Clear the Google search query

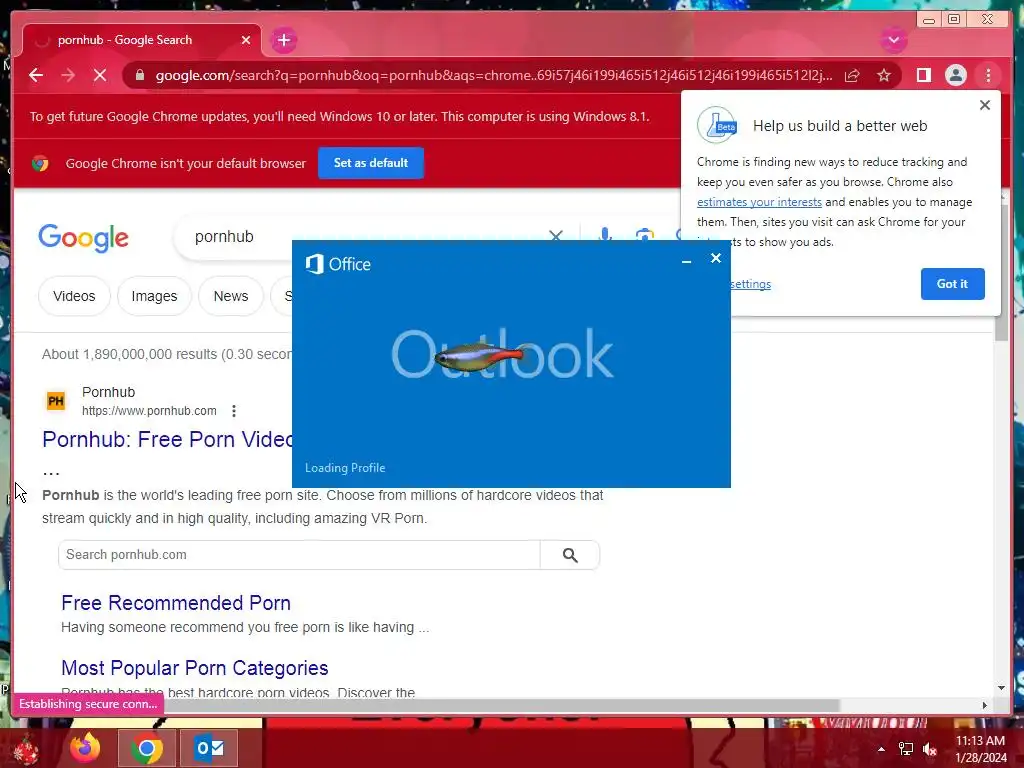tap(556, 236)
